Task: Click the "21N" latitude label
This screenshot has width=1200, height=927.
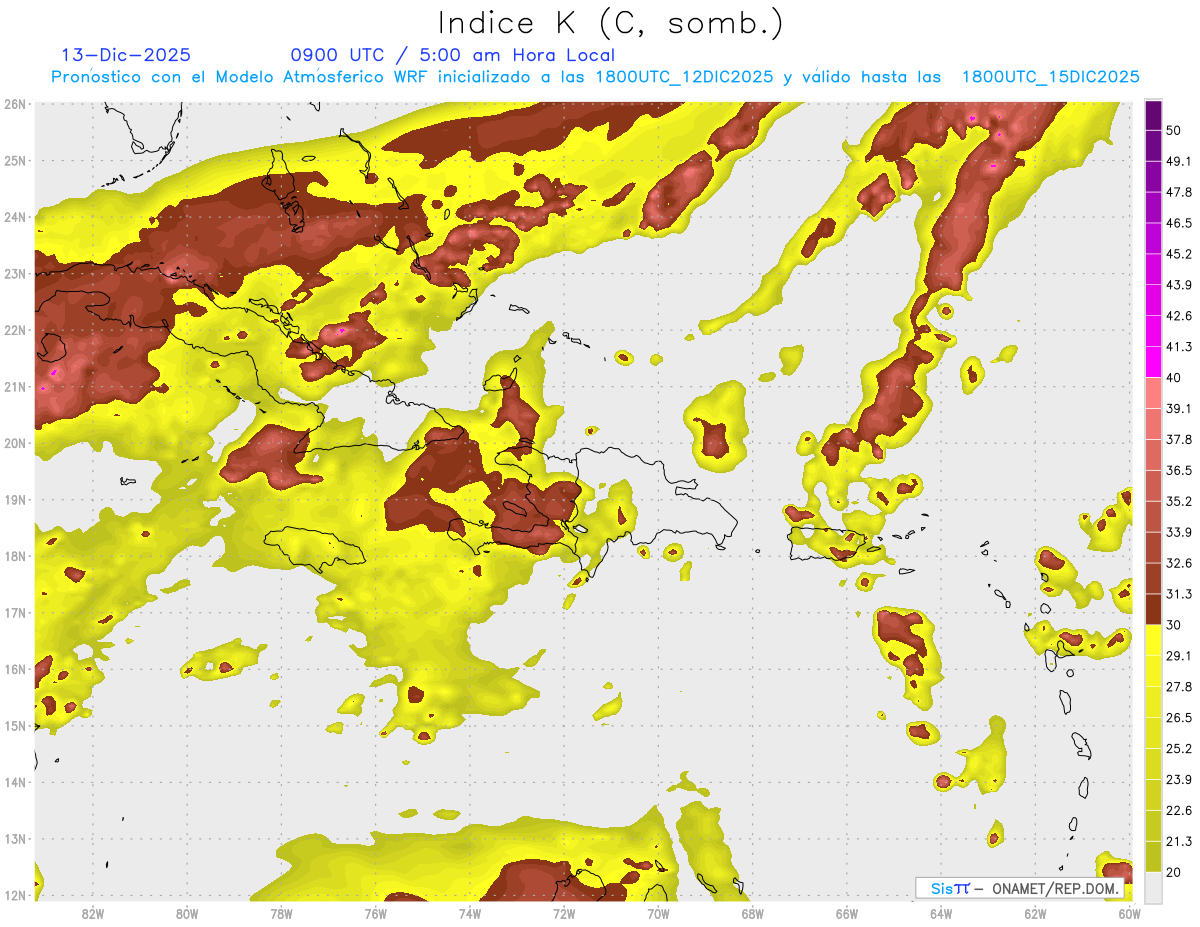Action: coord(14,386)
